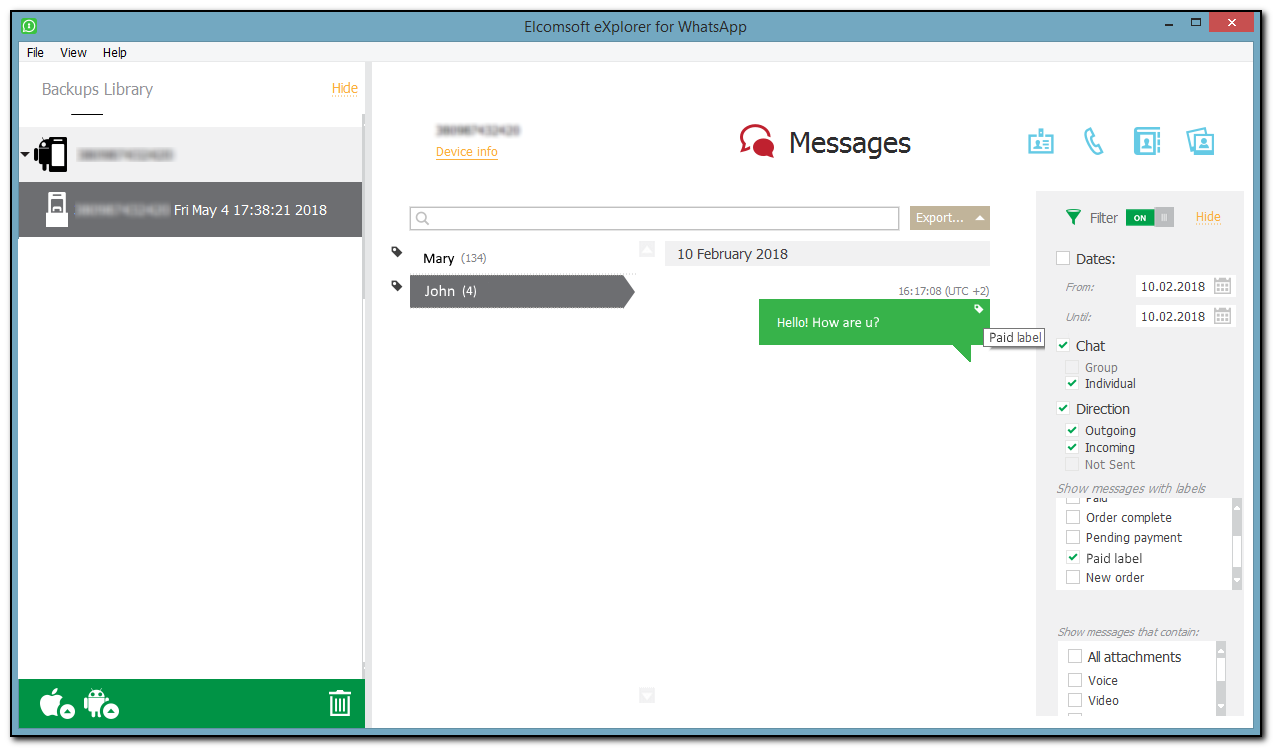Open the Calls phone icon
This screenshot has height=748, width=1273.
click(x=1093, y=142)
